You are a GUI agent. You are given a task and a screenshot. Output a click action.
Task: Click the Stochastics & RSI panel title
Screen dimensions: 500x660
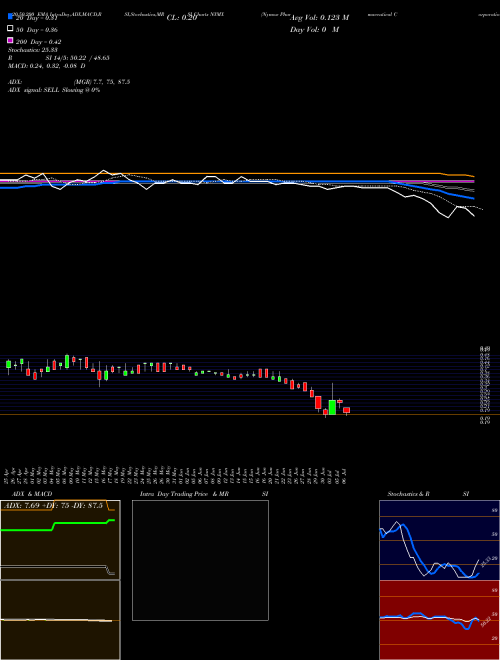tap(428, 494)
